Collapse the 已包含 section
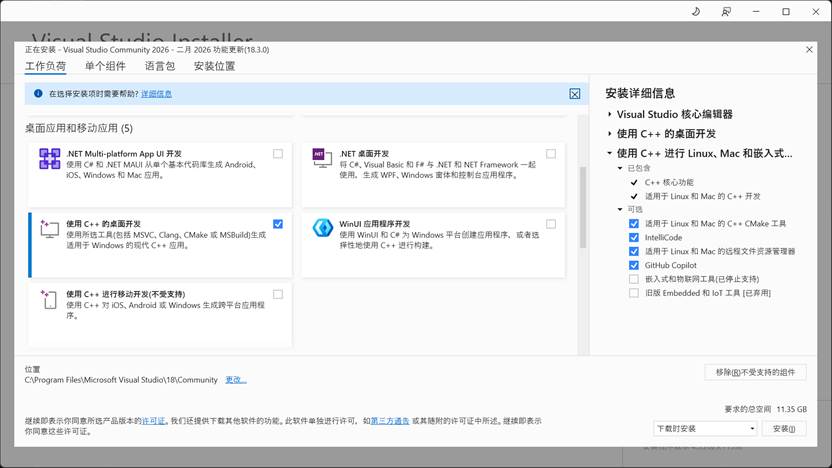Screen dimensions: 832x468 [x=620, y=168]
